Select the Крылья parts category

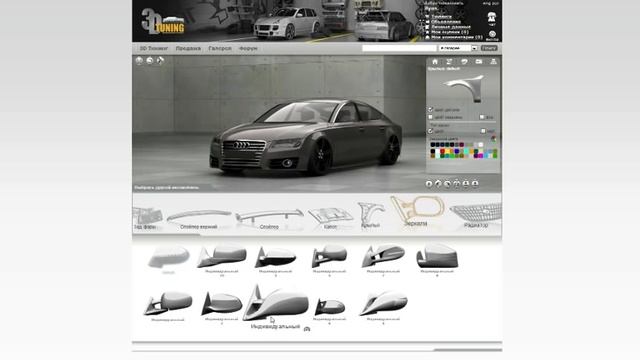pyautogui.click(x=371, y=215)
